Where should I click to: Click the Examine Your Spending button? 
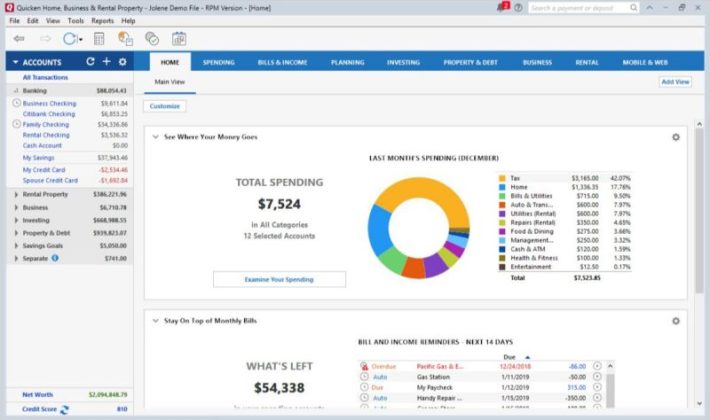(x=279, y=279)
